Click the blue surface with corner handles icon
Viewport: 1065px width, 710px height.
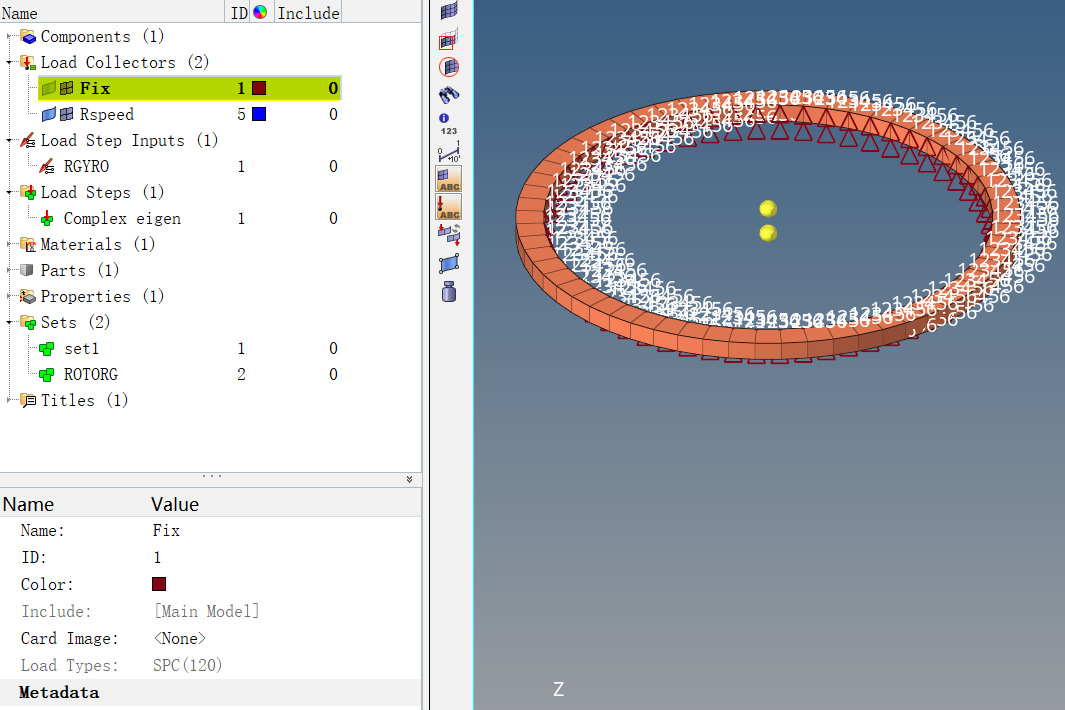tap(449, 264)
